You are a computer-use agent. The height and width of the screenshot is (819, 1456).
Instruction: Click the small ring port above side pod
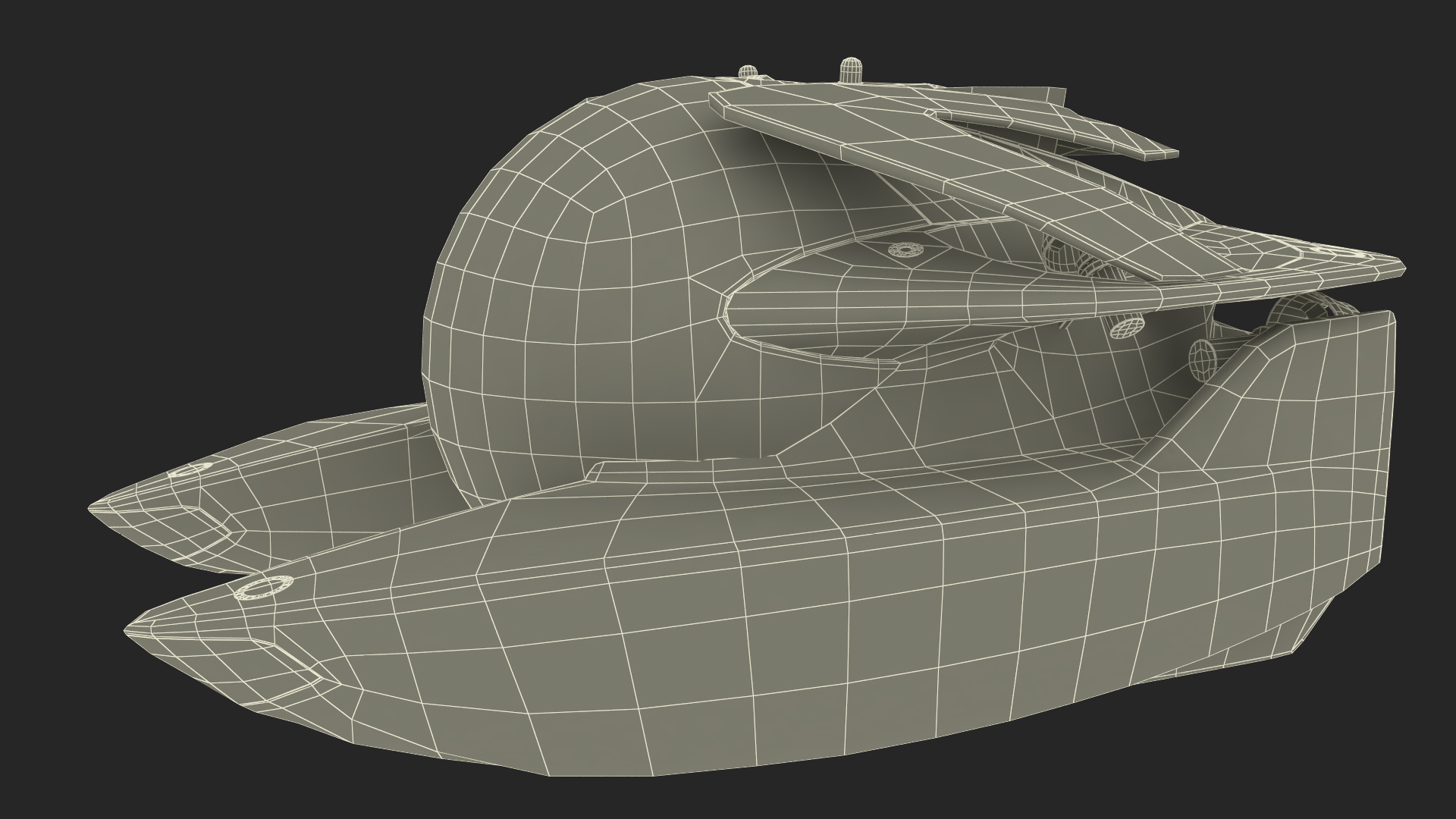(904, 249)
